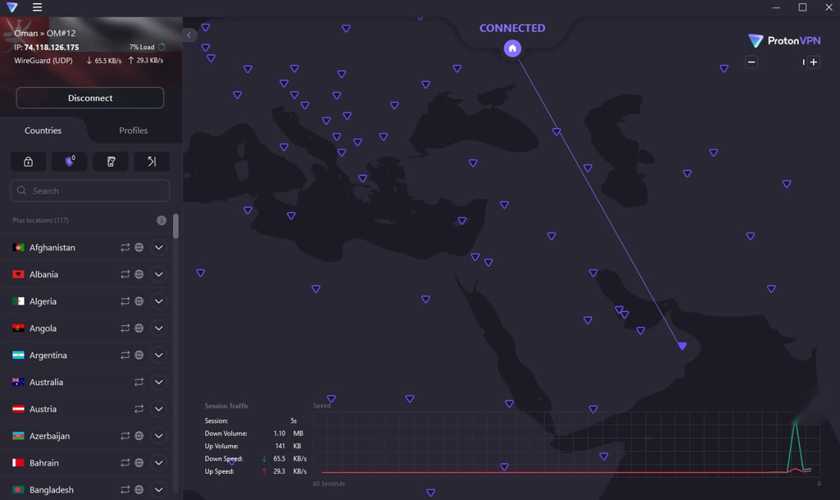Collapse the sidebar with the arrow button

click(x=189, y=35)
